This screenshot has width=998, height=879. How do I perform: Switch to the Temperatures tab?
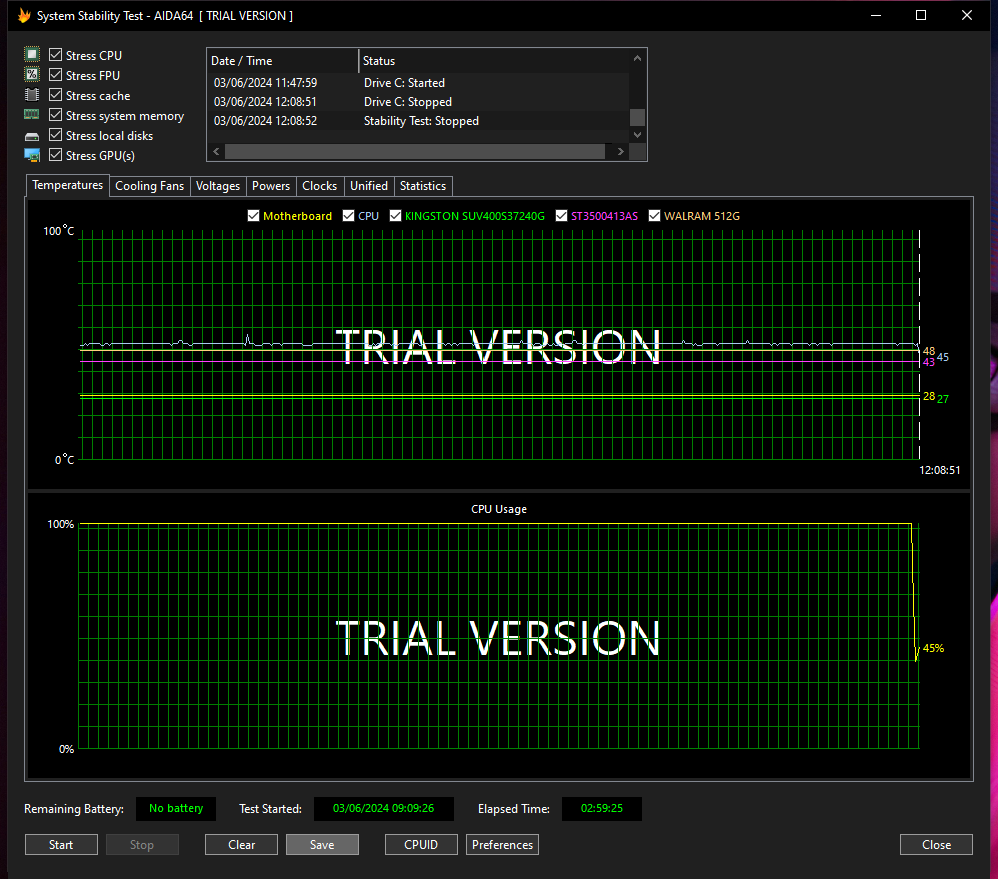pos(67,185)
